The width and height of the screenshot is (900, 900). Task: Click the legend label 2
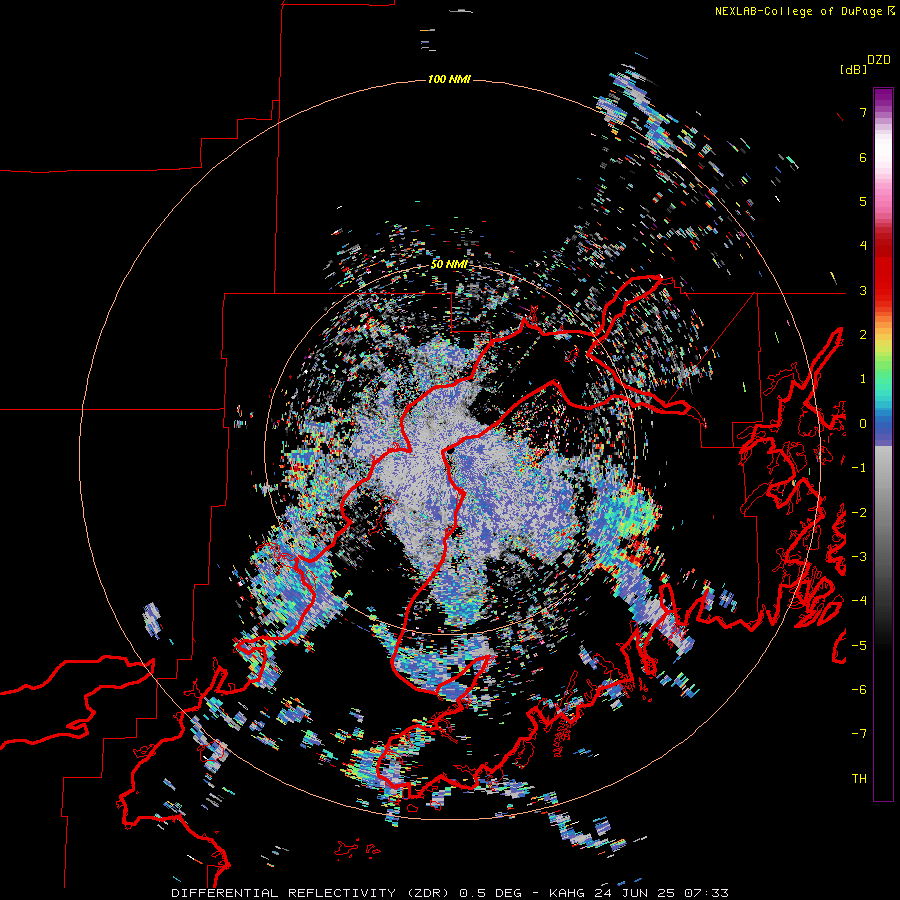coord(863,335)
